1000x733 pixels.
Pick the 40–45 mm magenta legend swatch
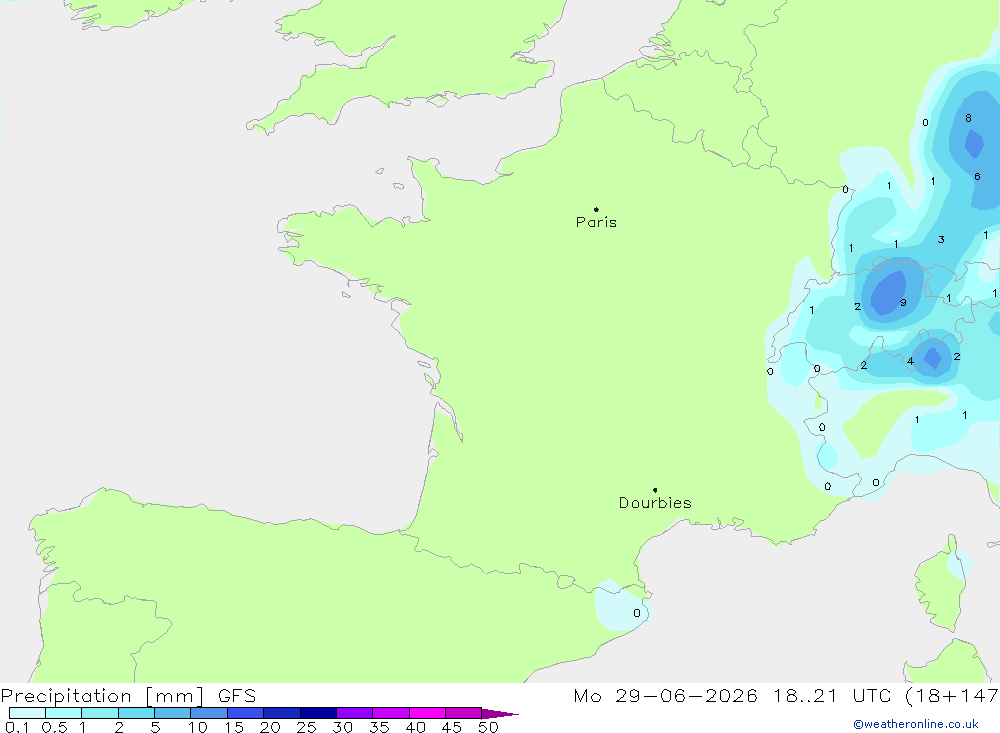(x=427, y=713)
